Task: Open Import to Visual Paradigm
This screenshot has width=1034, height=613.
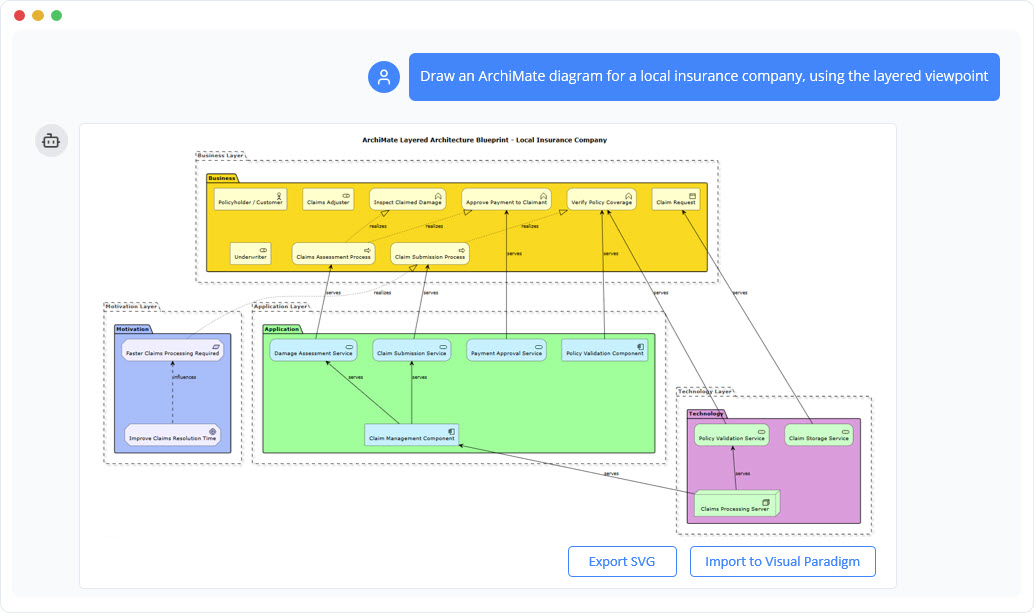Action: [x=782, y=561]
